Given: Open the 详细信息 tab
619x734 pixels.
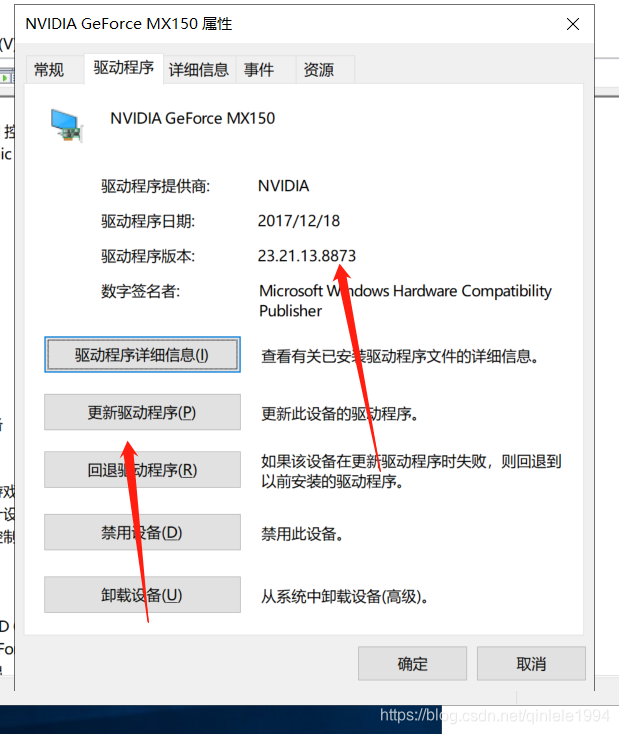Looking at the screenshot, I should 199,70.
